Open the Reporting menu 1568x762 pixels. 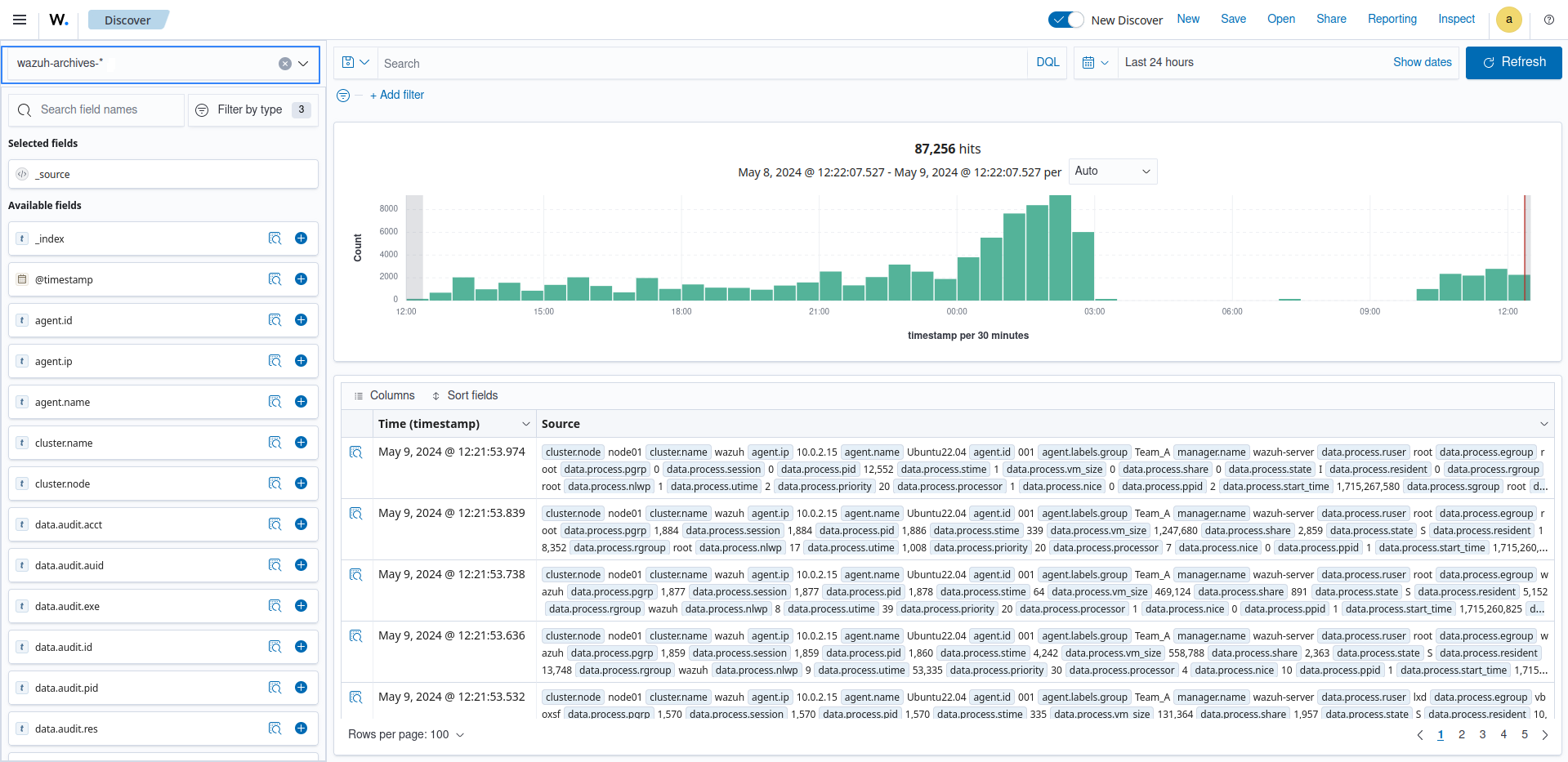point(1392,19)
